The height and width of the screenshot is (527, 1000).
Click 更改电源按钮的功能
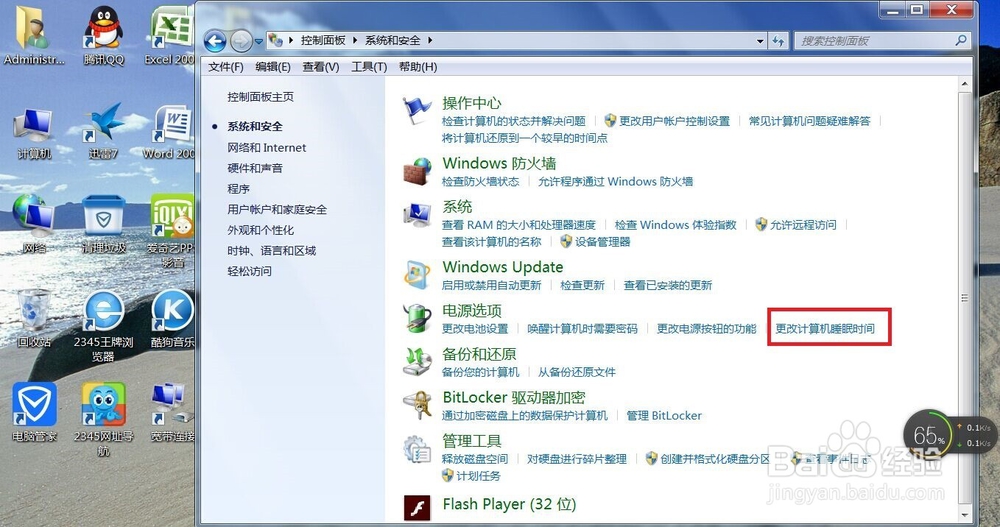[x=707, y=329]
